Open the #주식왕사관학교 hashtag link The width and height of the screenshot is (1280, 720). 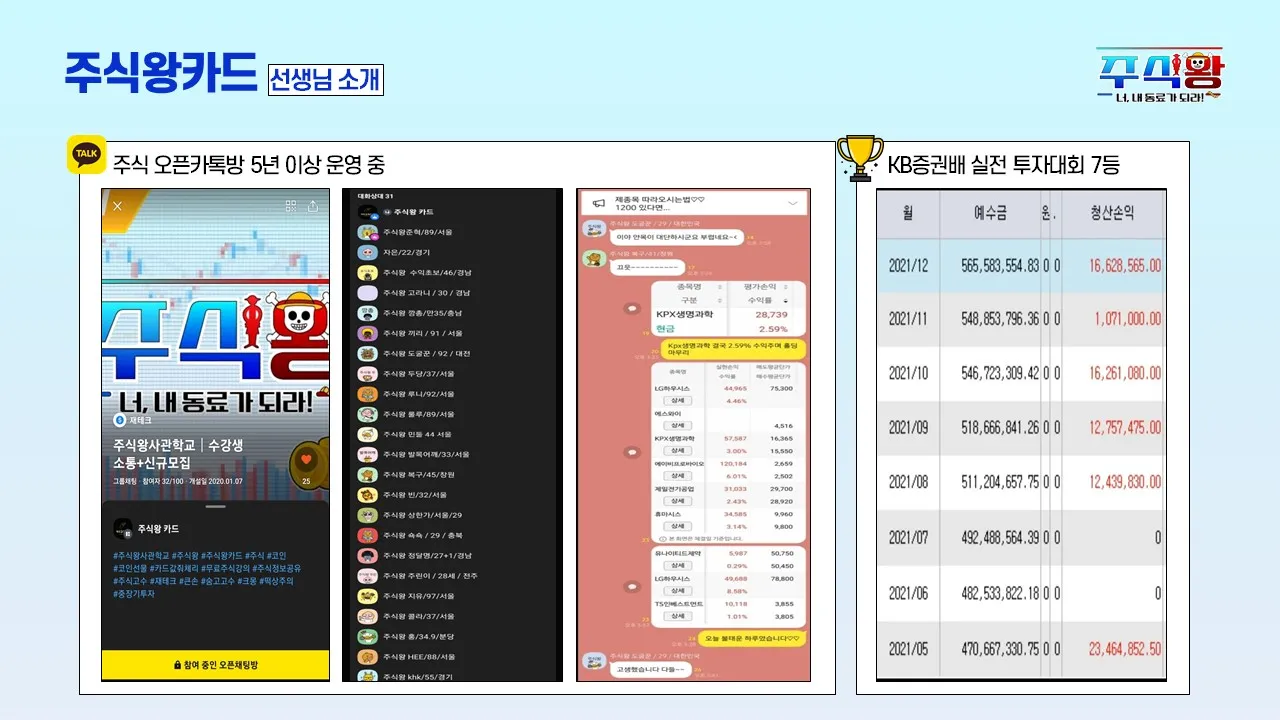140,555
